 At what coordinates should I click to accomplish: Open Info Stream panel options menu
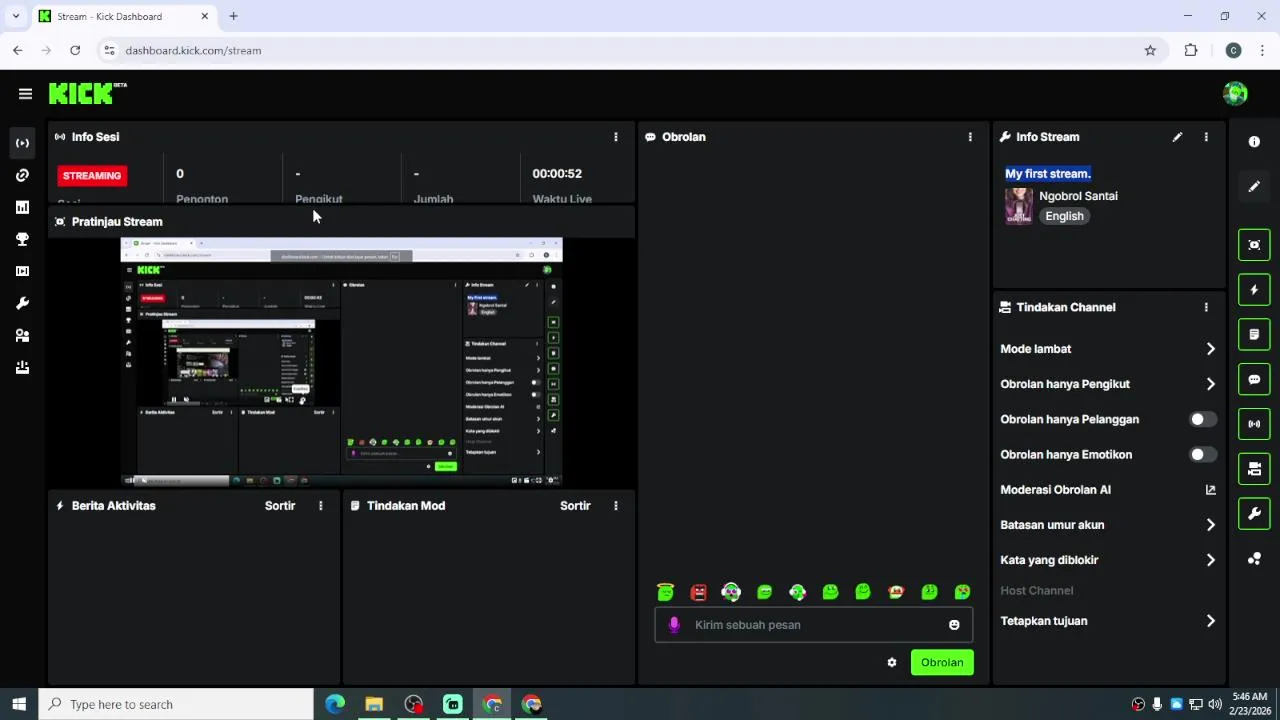[x=1206, y=137]
